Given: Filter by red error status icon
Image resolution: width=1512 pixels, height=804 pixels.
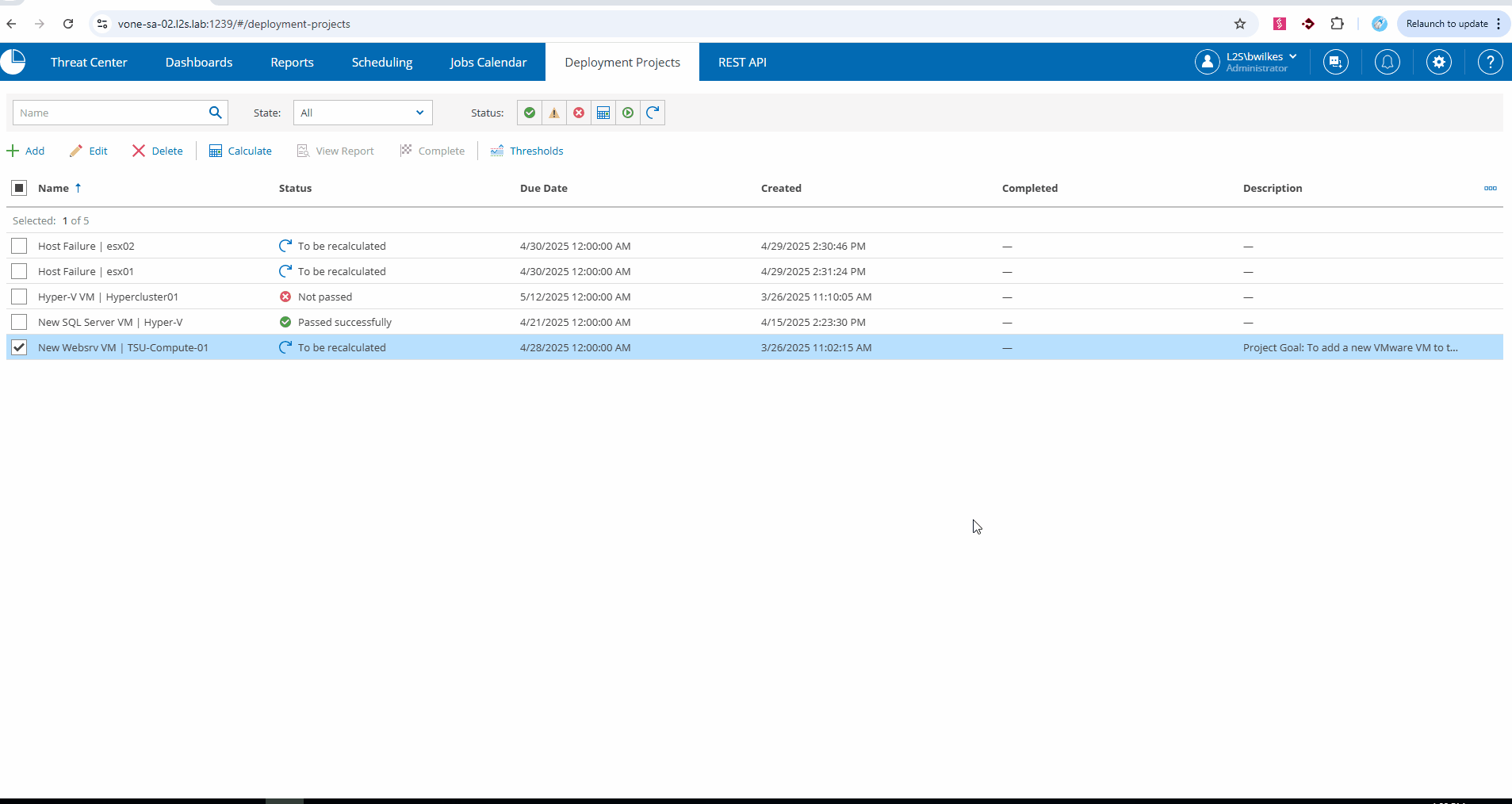Looking at the screenshot, I should [x=579, y=113].
